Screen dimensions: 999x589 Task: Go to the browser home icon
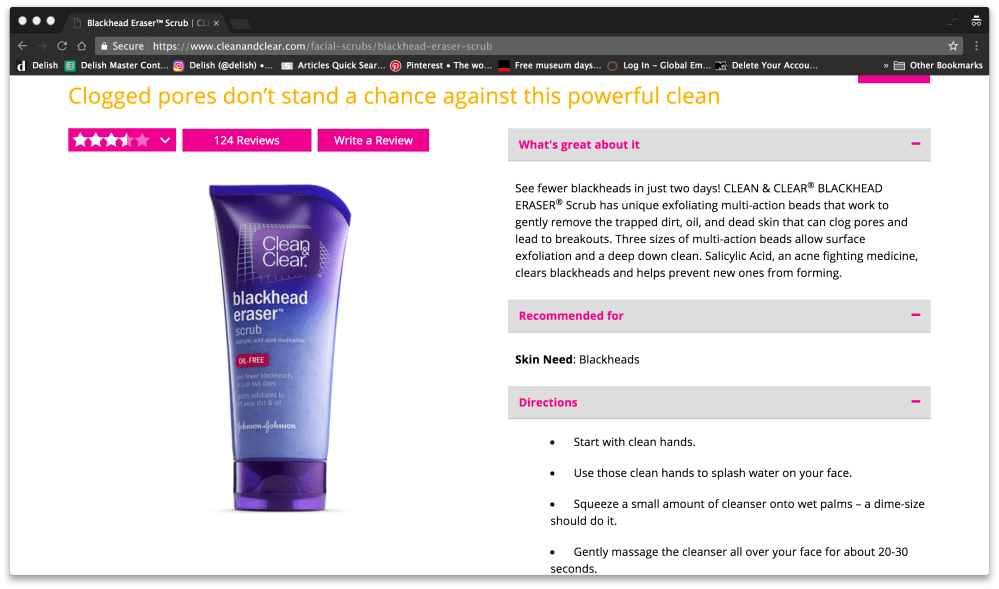click(82, 46)
